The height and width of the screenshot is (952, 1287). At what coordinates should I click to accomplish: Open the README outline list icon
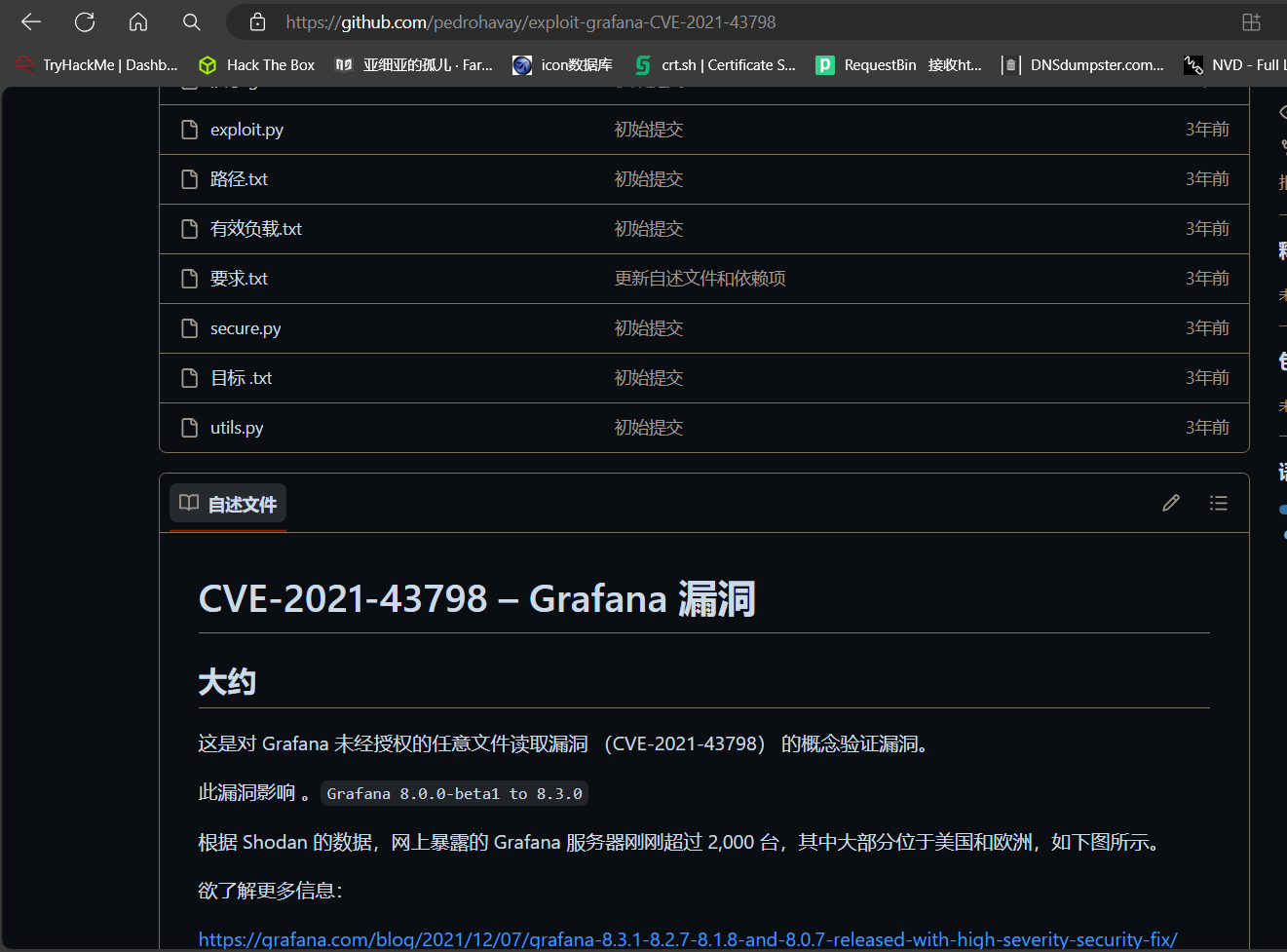tap(1219, 503)
